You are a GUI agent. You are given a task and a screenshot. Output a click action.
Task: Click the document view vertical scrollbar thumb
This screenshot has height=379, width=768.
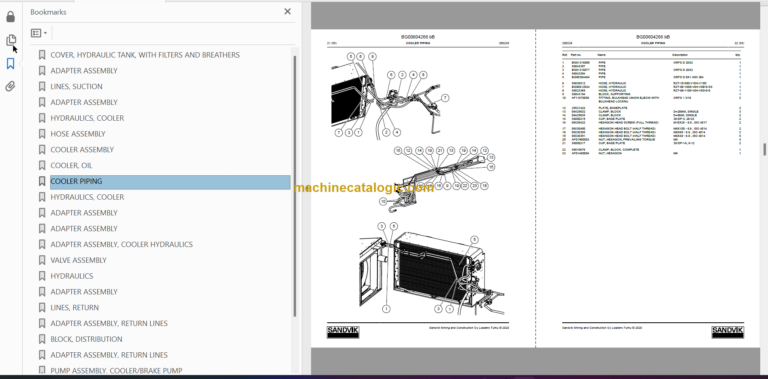click(764, 149)
